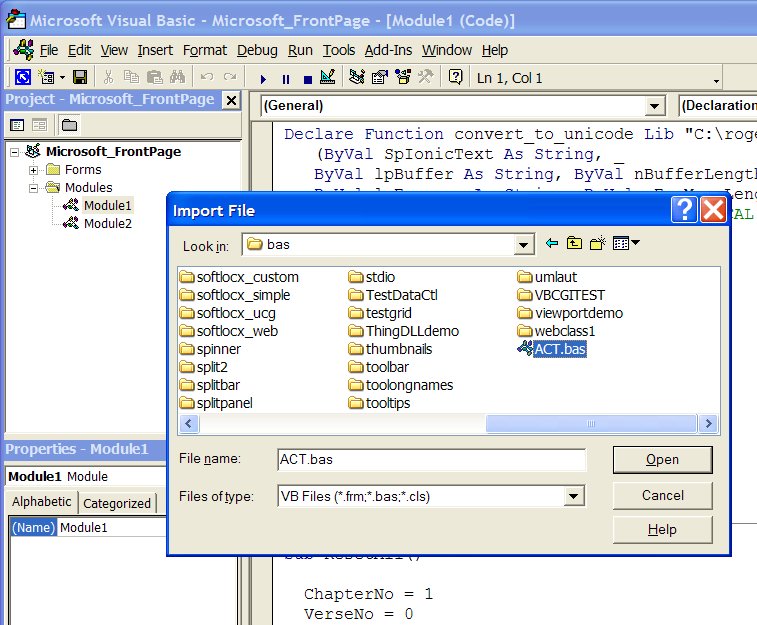The width and height of the screenshot is (757, 625).
Task: Click left arrow of file list scrollbar
Action: (x=189, y=424)
